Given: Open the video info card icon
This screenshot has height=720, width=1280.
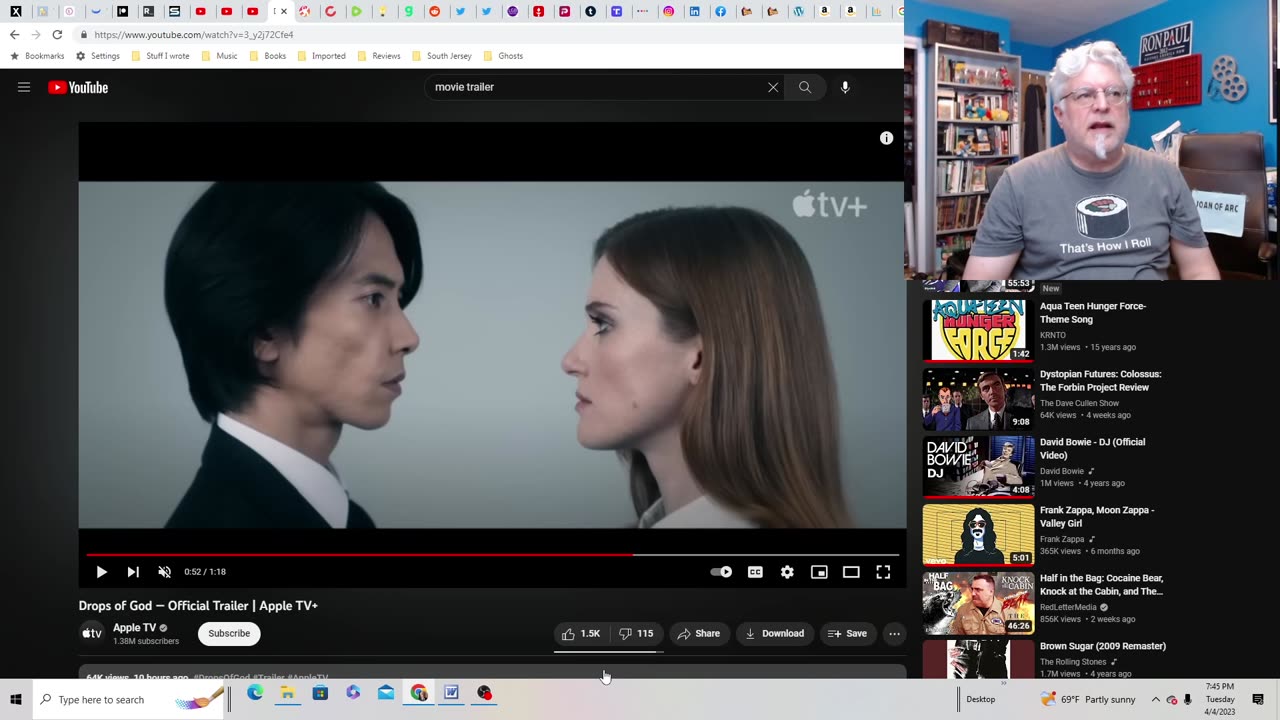Looking at the screenshot, I should click(x=886, y=138).
